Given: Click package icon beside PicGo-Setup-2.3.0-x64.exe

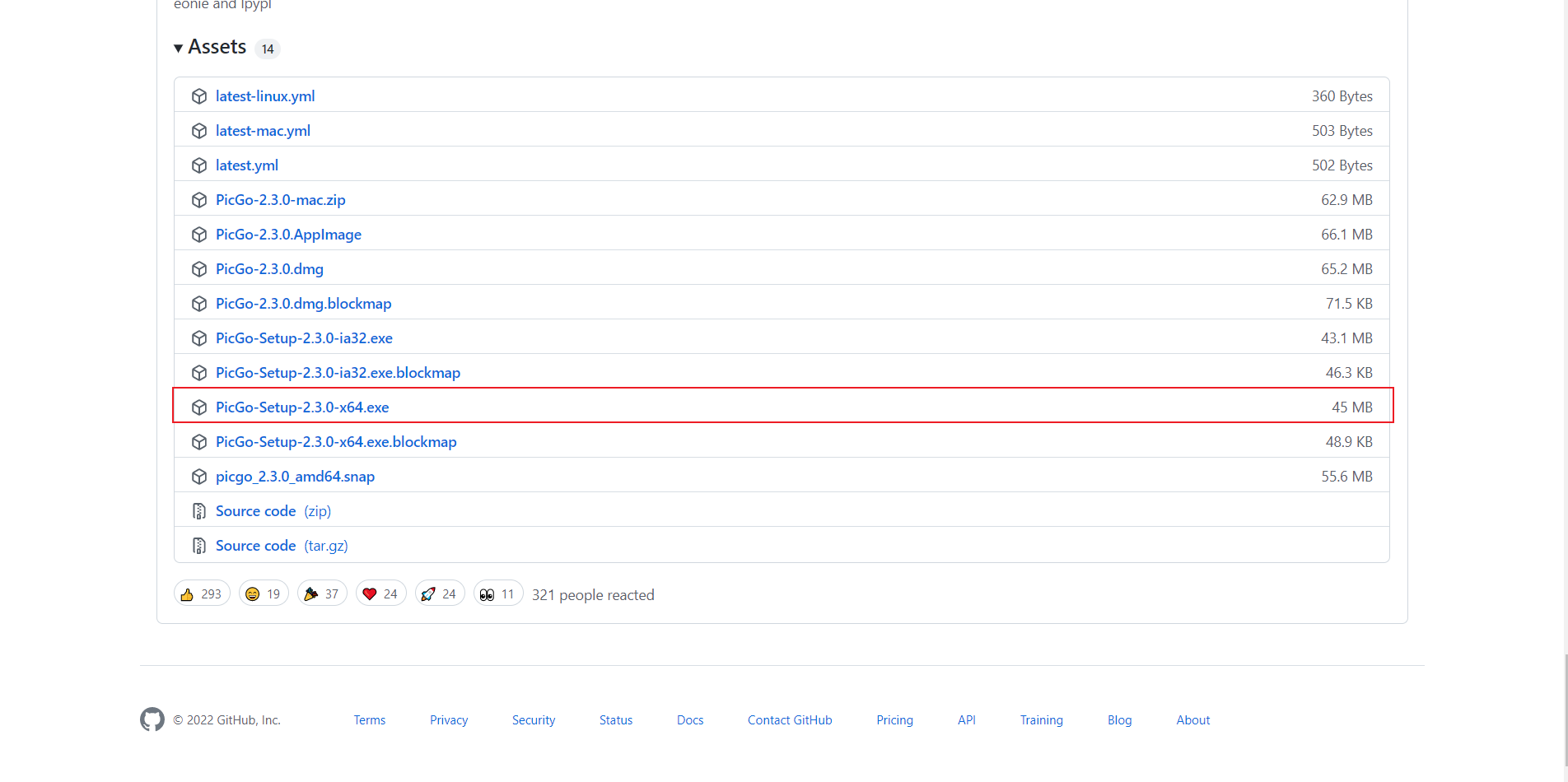Looking at the screenshot, I should (x=198, y=407).
